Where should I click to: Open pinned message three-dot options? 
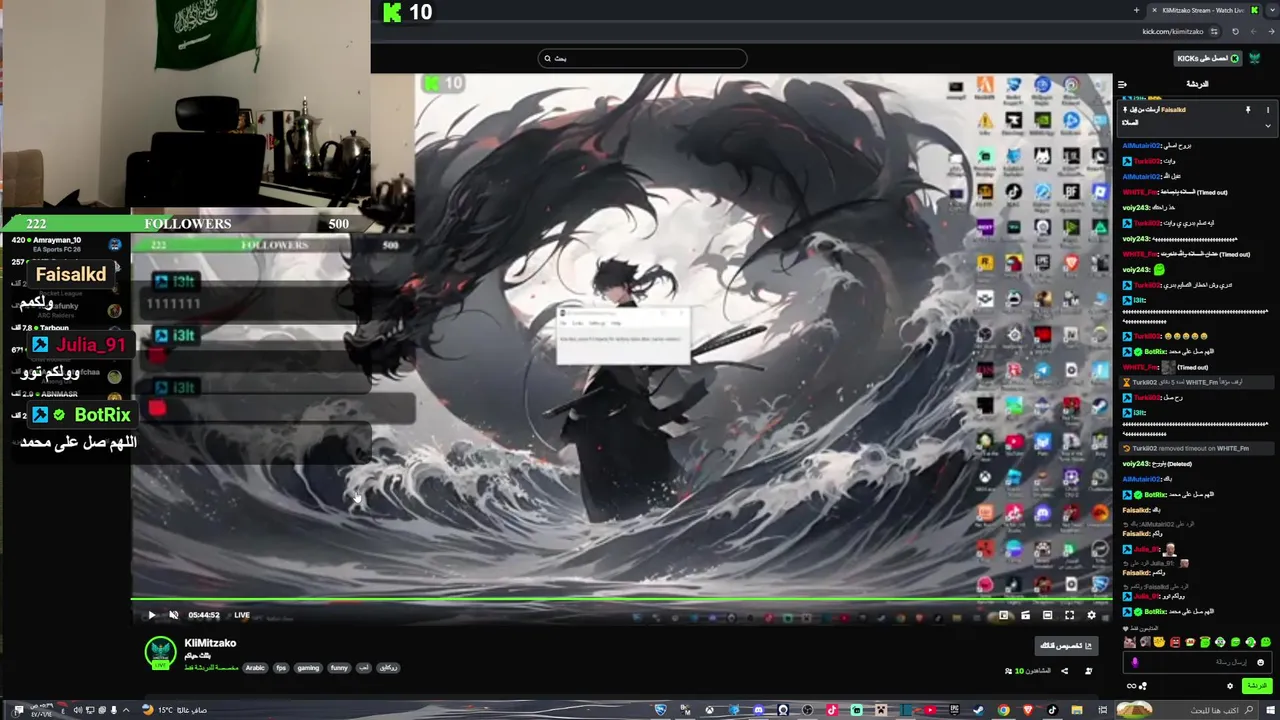pyautogui.click(x=1268, y=110)
